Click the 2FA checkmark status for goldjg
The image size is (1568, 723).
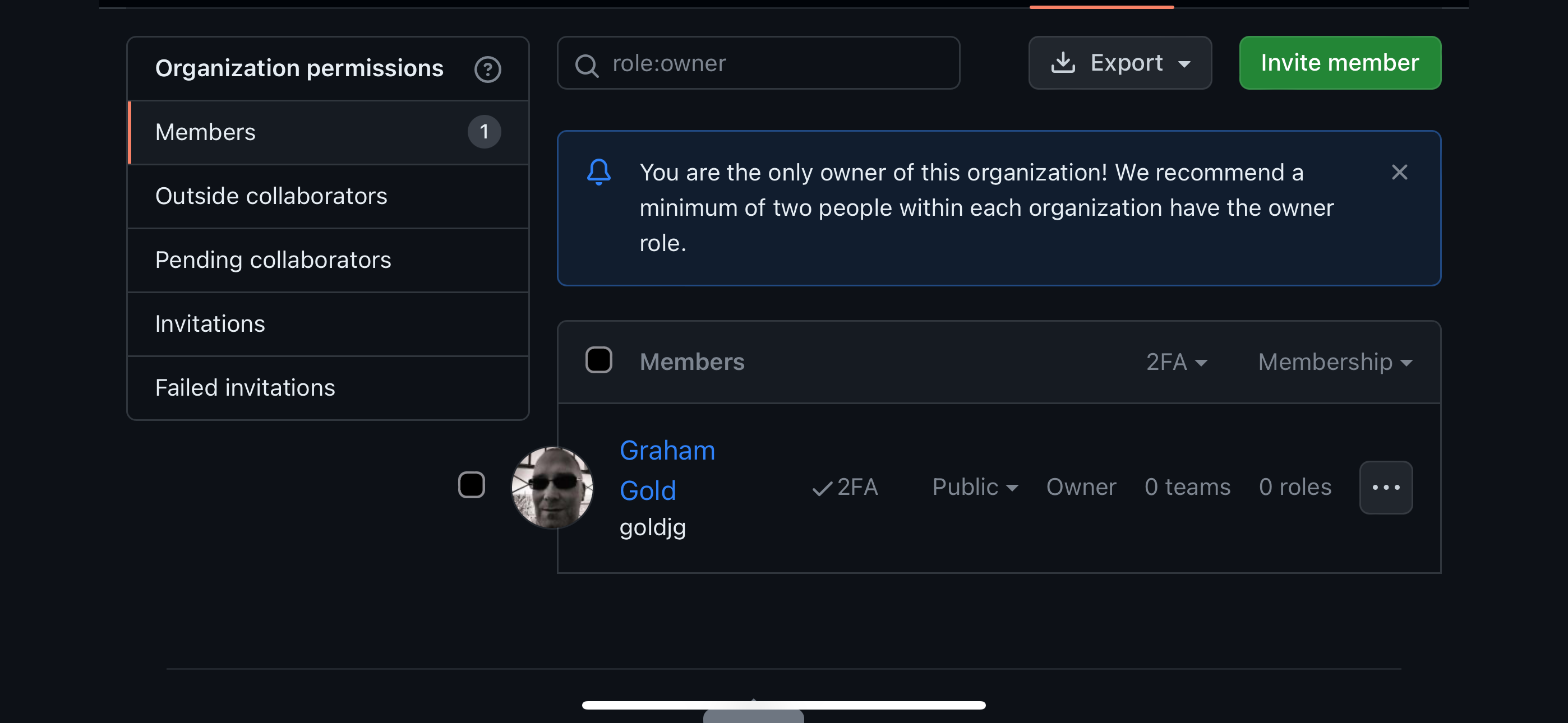(x=845, y=487)
